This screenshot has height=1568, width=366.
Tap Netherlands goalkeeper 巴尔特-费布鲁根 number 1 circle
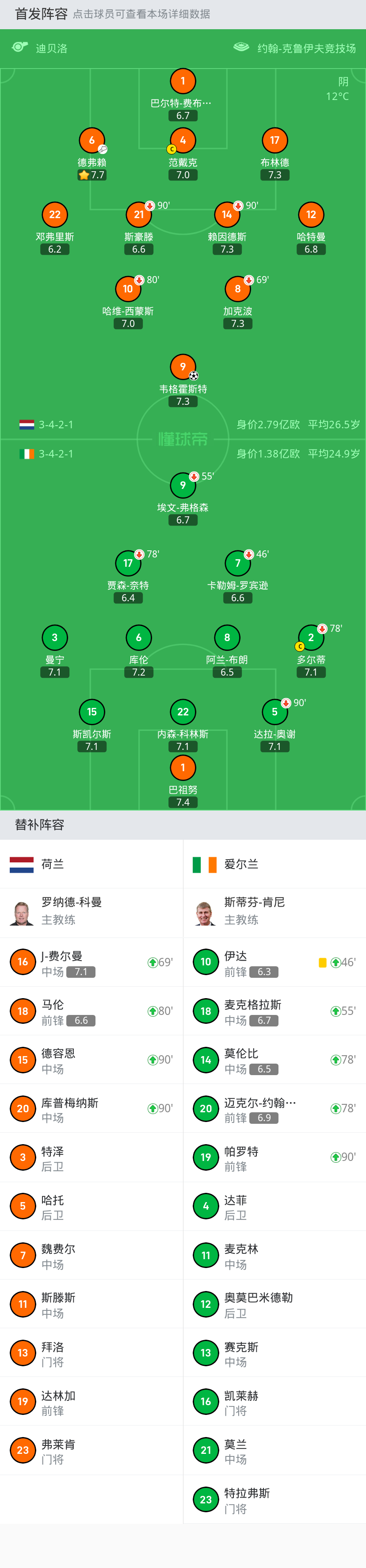[183, 81]
